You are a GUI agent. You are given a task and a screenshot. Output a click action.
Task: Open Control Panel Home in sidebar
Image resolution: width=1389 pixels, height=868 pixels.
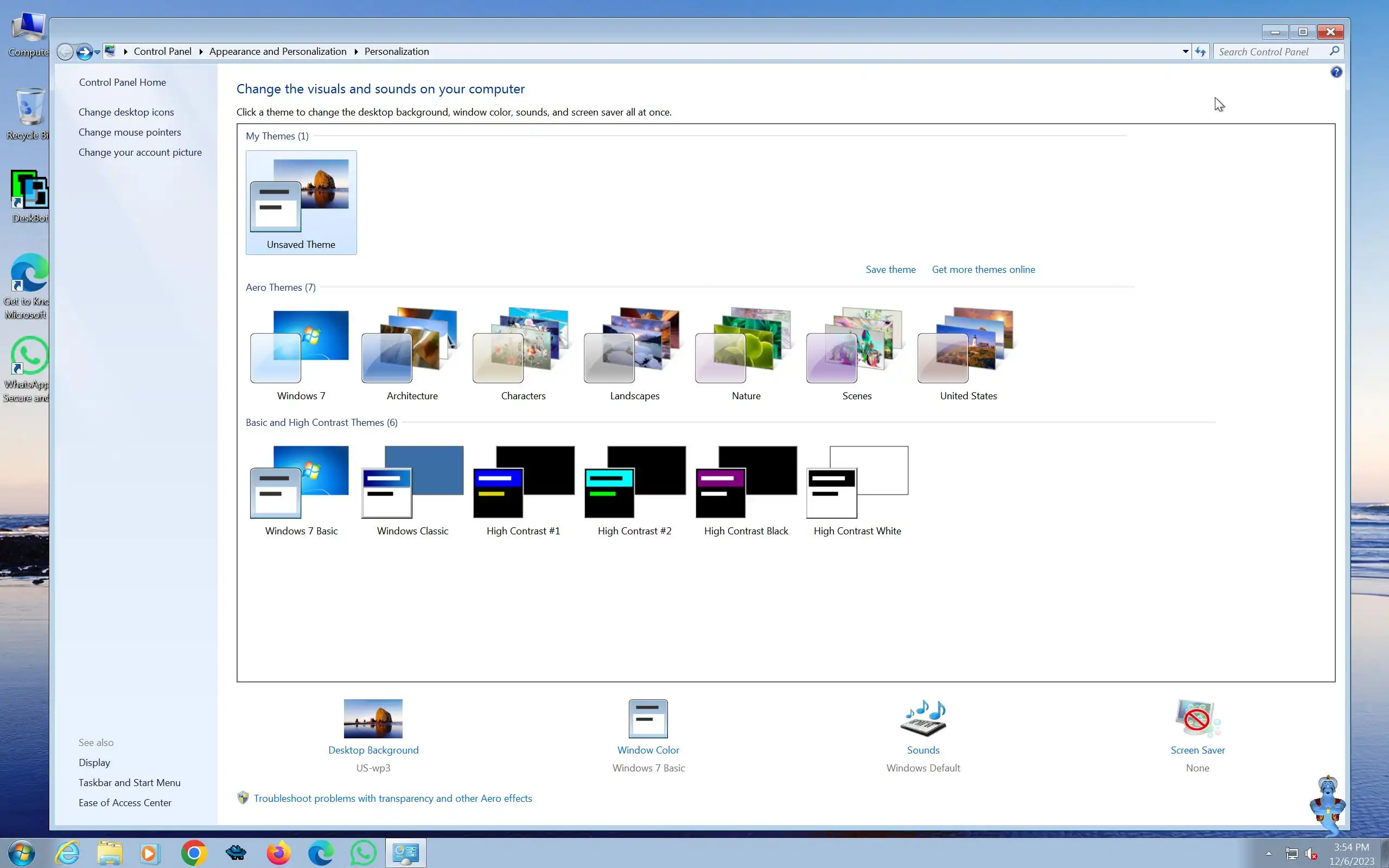pyautogui.click(x=122, y=82)
